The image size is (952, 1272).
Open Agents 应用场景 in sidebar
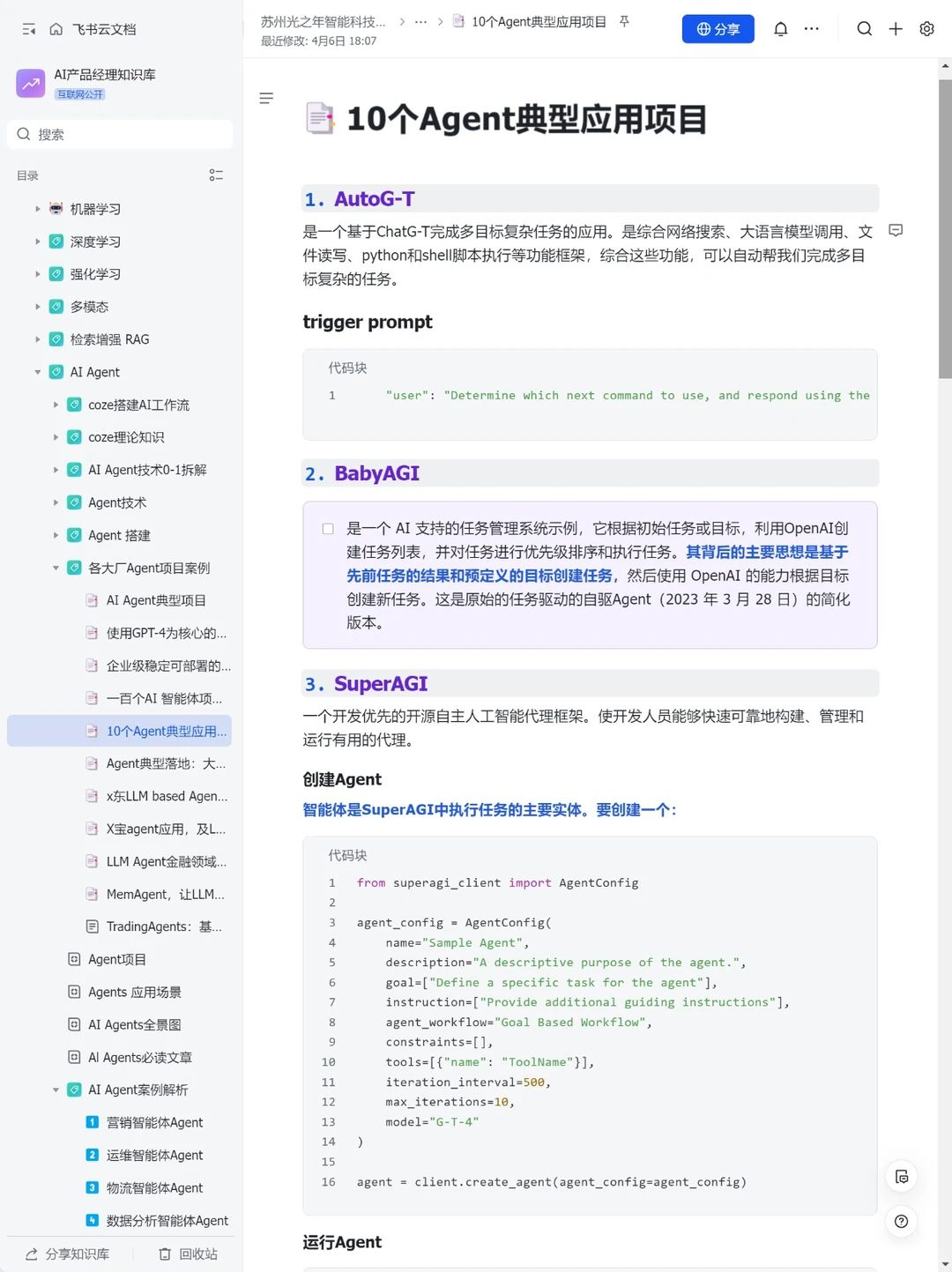tap(134, 992)
